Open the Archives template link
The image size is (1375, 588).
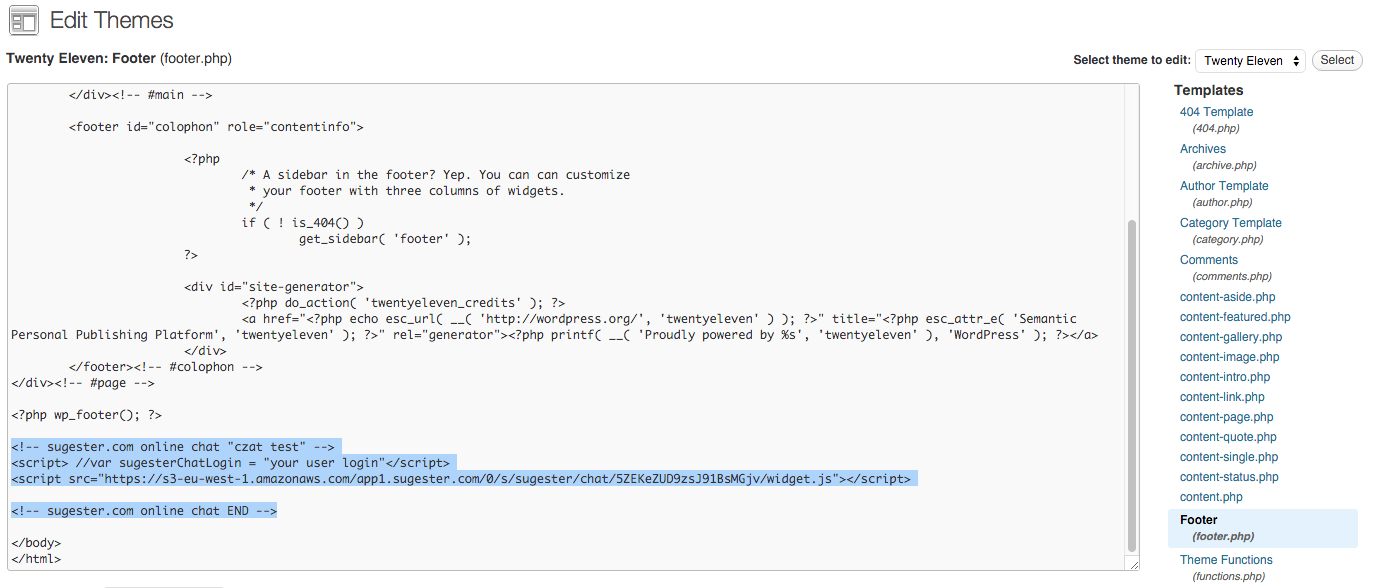click(1202, 149)
